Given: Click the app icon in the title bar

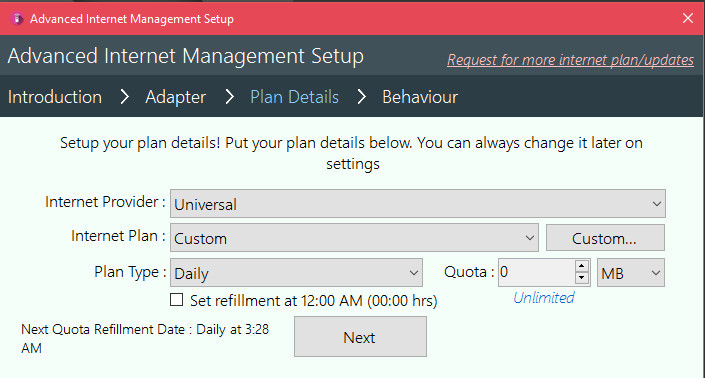Looking at the screenshot, I should [17, 19].
